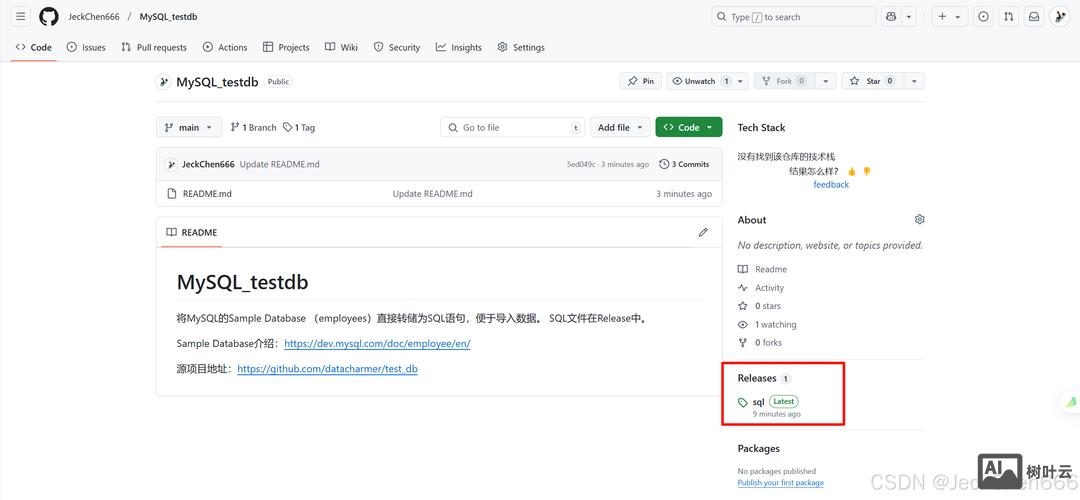Image resolution: width=1080 pixels, height=500 pixels.
Task: Open datacharmer test_db GitHub link
Action: pyautogui.click(x=327, y=369)
